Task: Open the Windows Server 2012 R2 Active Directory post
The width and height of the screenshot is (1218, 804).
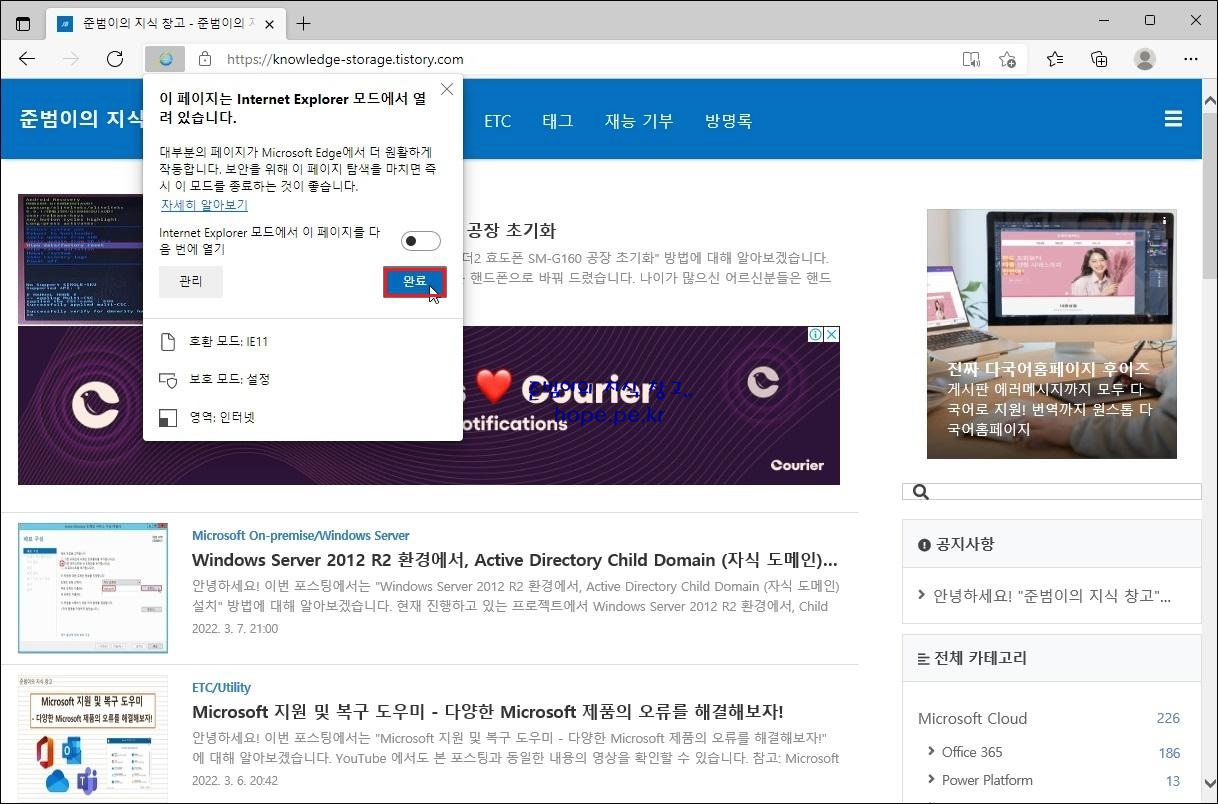Action: (515, 560)
